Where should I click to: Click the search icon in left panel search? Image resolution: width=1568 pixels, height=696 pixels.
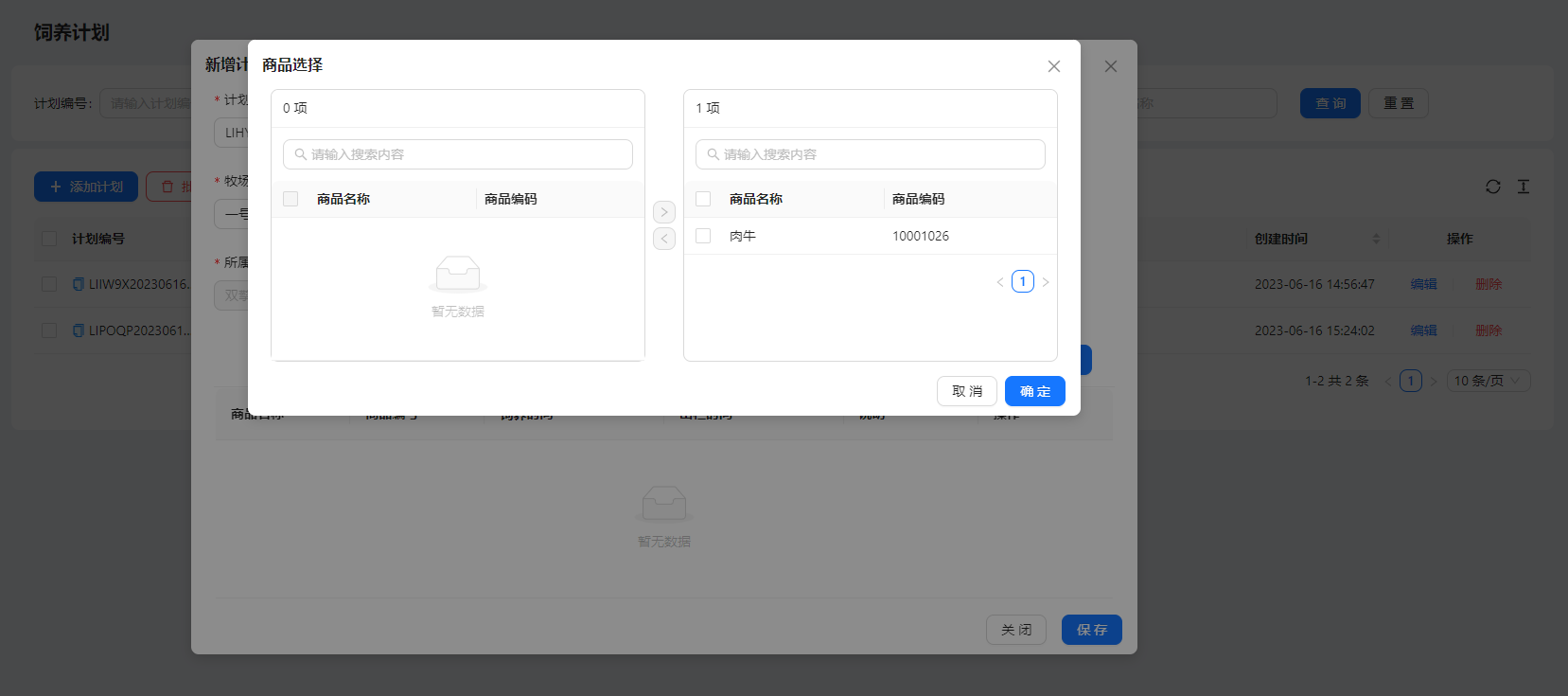pos(300,154)
